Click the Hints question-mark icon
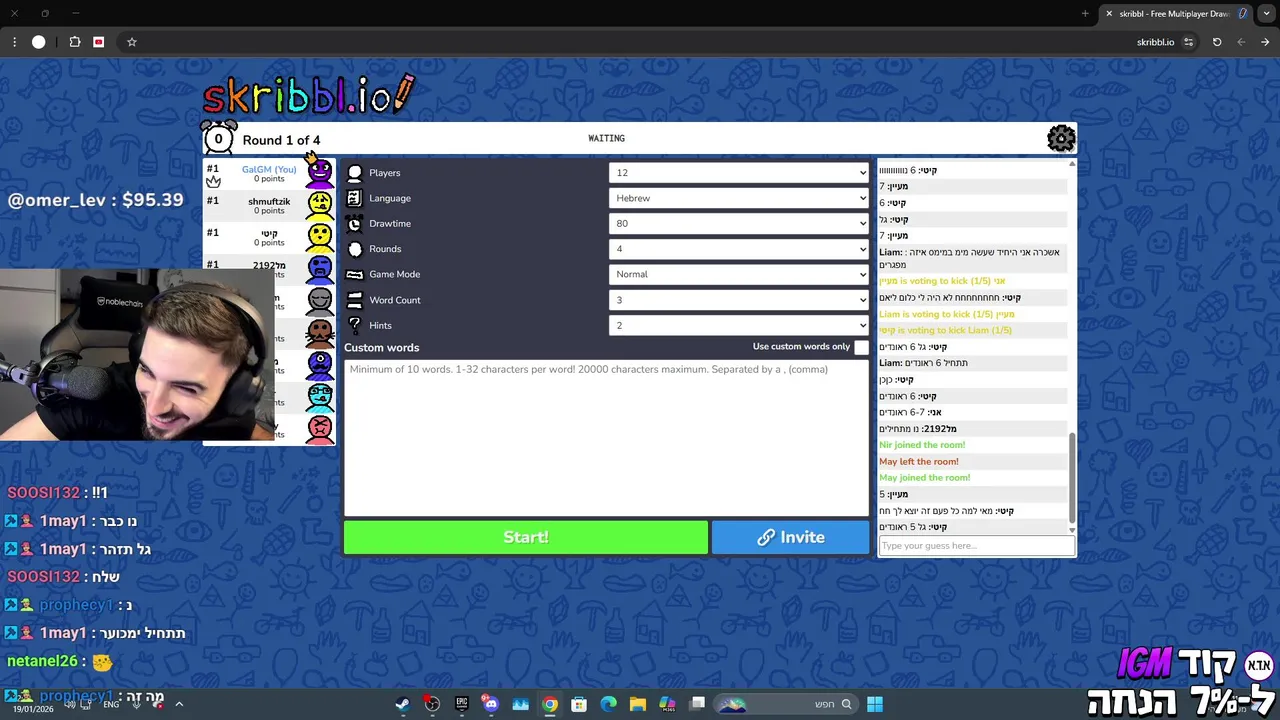The image size is (1280, 720). [354, 325]
